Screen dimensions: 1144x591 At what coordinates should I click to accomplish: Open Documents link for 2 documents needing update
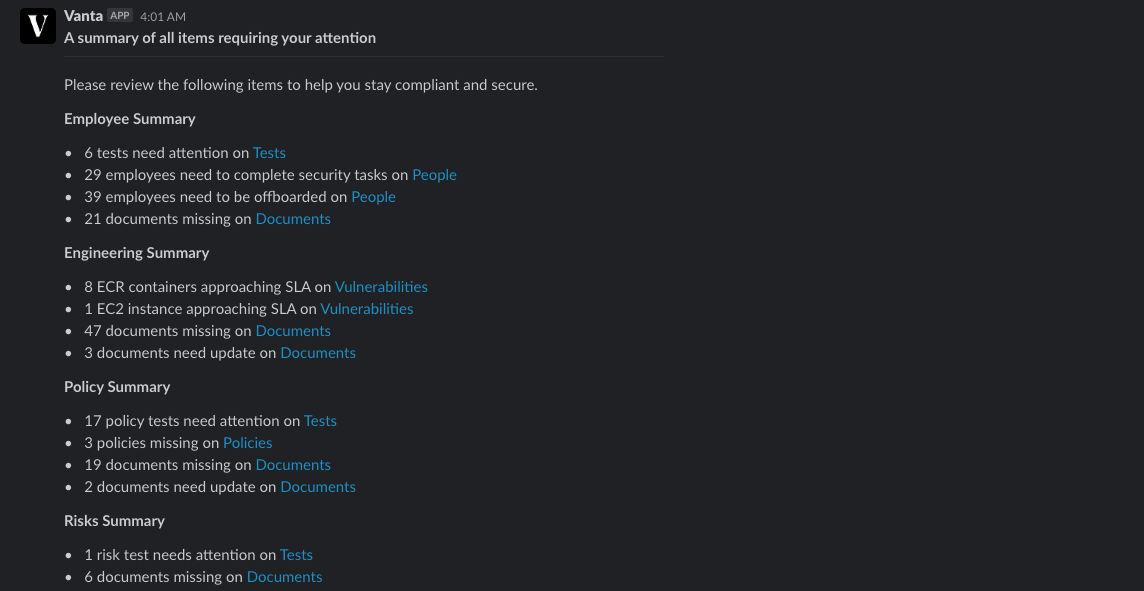318,487
